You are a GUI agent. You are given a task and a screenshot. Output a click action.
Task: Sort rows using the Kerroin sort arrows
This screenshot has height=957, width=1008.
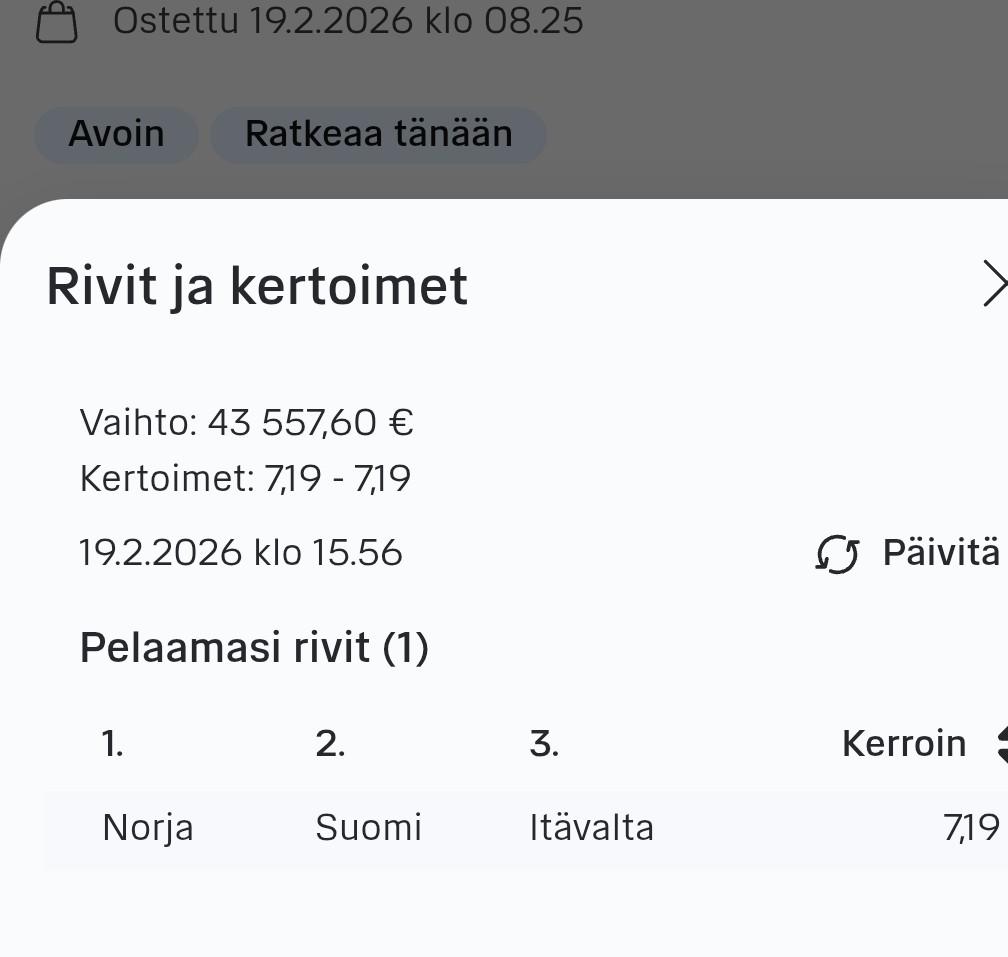click(x=1001, y=744)
